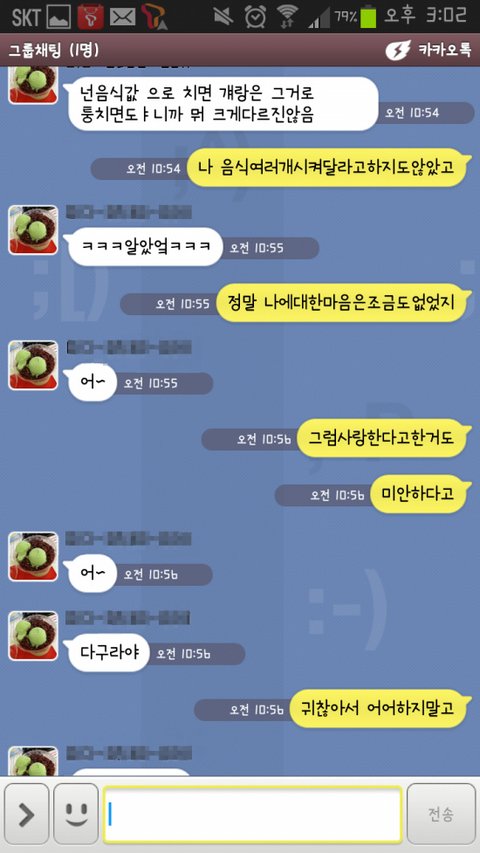
Task: Tap the alarm clock status icon
Action: pos(255,16)
